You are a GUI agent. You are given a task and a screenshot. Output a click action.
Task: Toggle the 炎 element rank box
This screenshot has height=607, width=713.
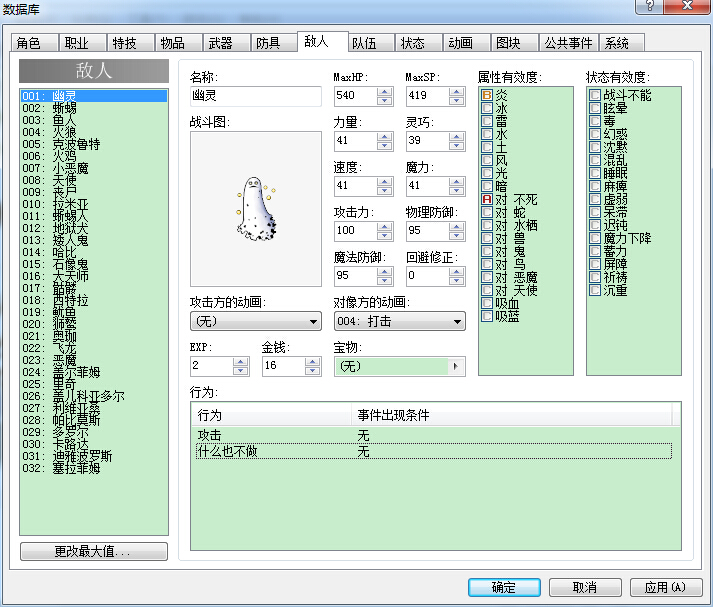tap(487, 95)
